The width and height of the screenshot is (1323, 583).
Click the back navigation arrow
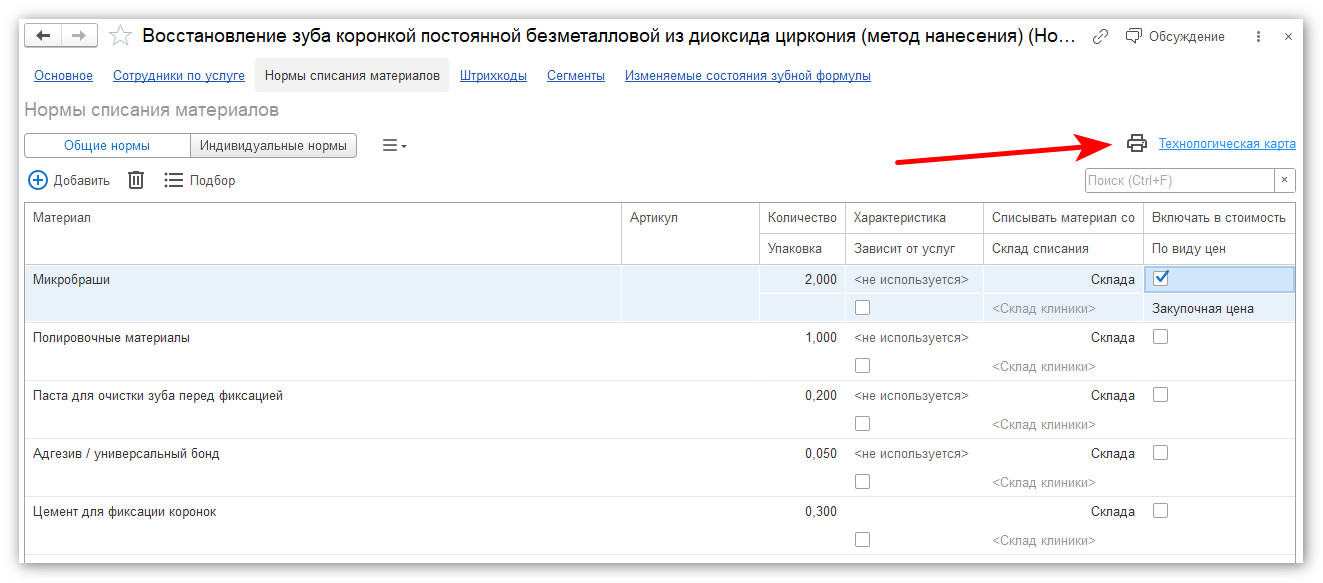coord(43,36)
